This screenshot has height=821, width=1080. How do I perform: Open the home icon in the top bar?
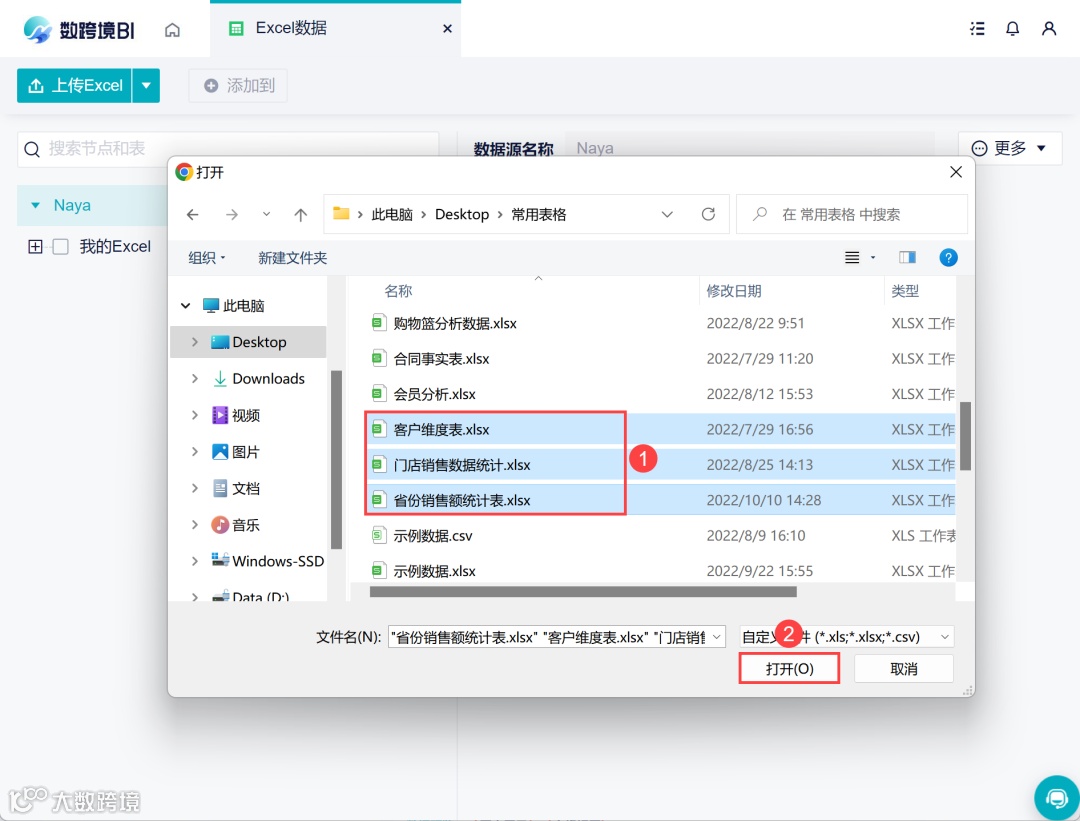pyautogui.click(x=172, y=28)
